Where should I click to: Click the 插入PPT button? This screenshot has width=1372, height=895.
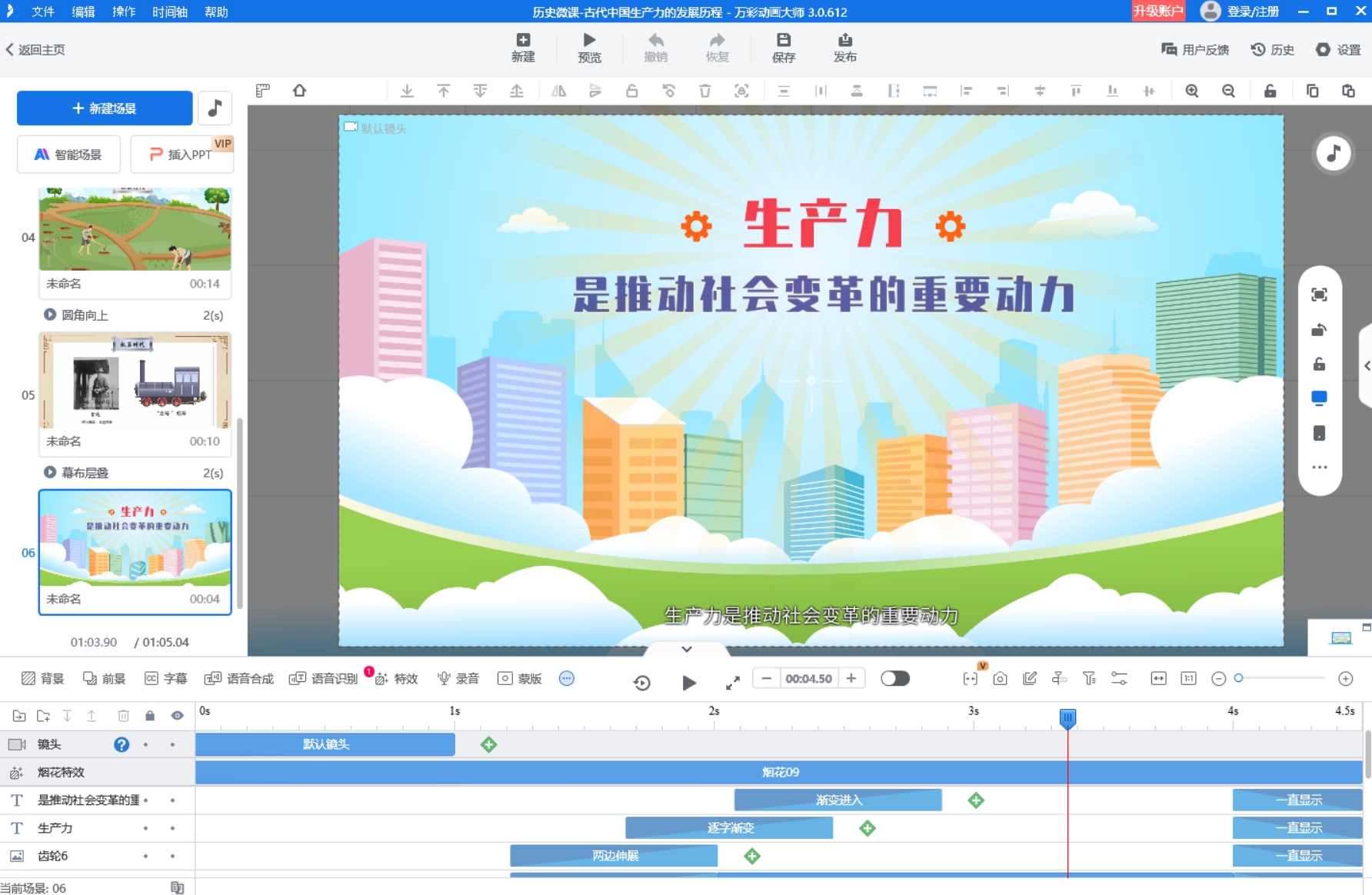[x=181, y=155]
